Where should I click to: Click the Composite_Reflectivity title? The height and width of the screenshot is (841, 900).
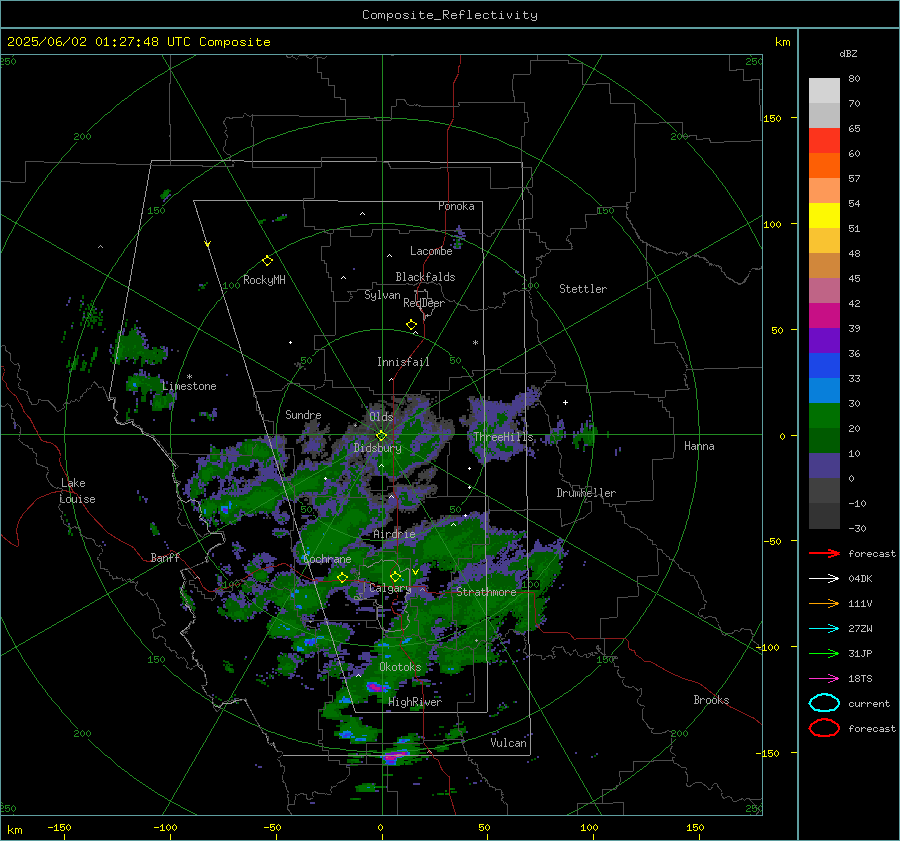click(450, 15)
